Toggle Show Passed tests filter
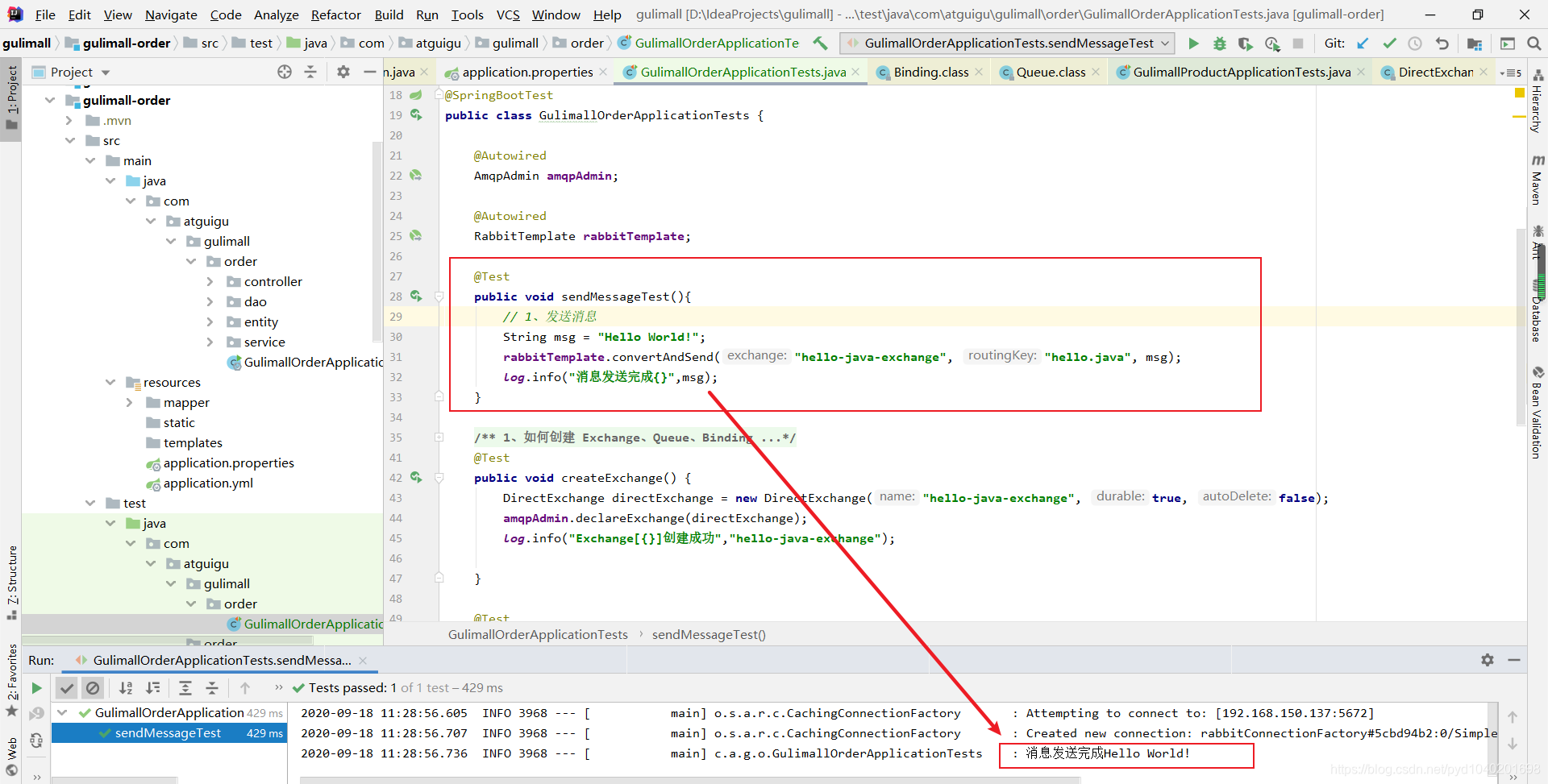This screenshot has height=784, width=1548. click(67, 688)
